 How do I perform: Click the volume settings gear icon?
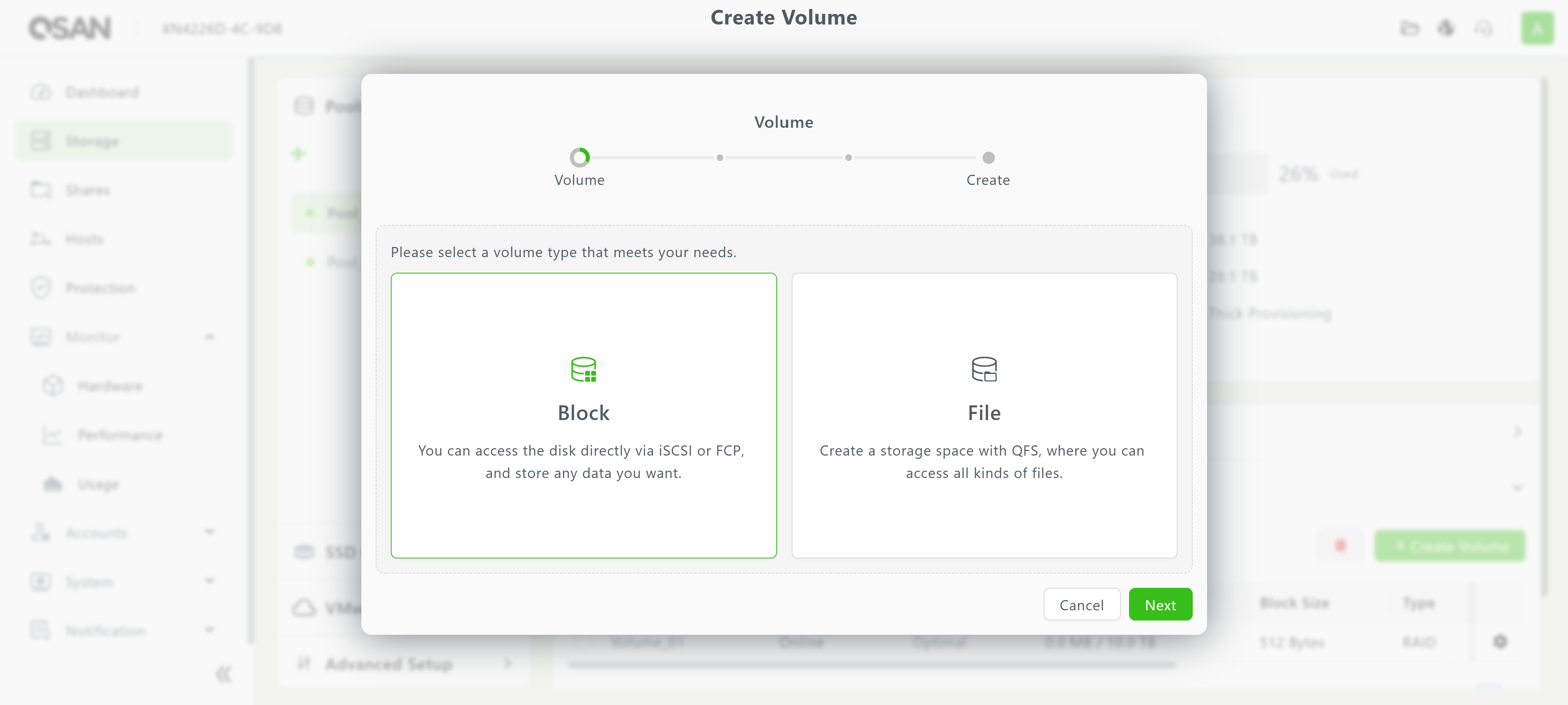(x=1501, y=642)
